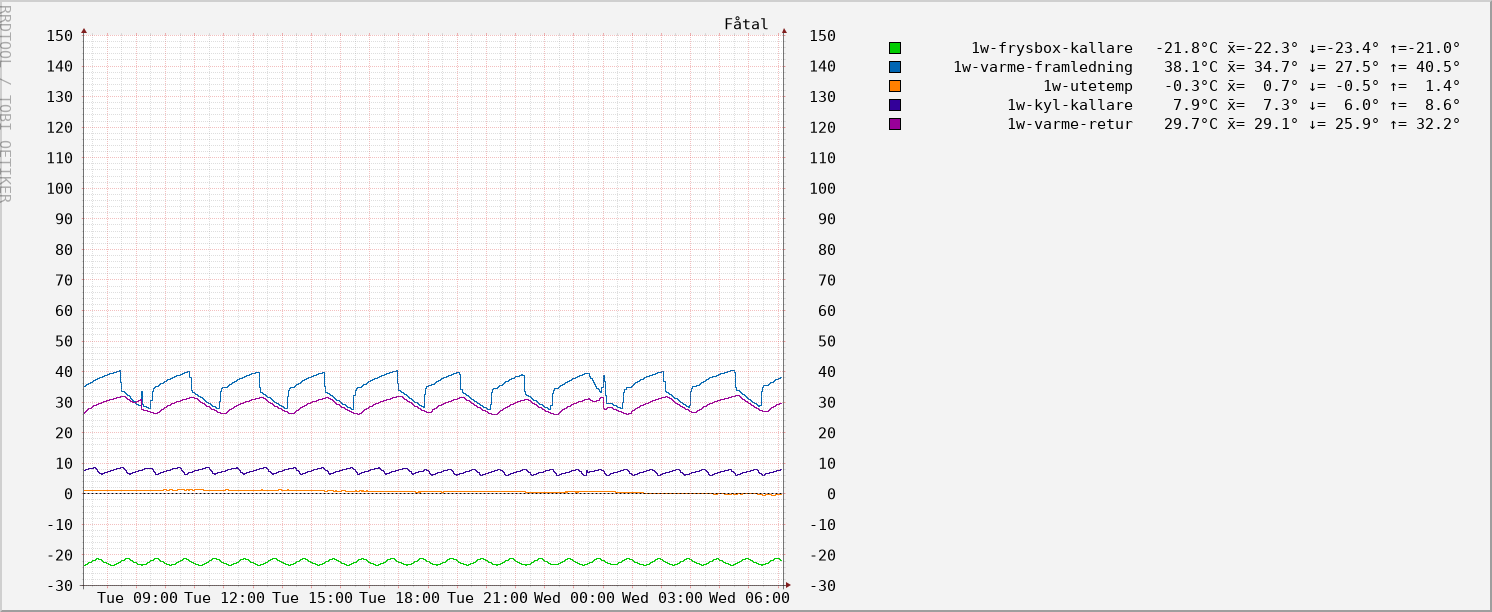Select the 1w-varme-retur legend label
This screenshot has width=1492, height=612.
point(1069,124)
